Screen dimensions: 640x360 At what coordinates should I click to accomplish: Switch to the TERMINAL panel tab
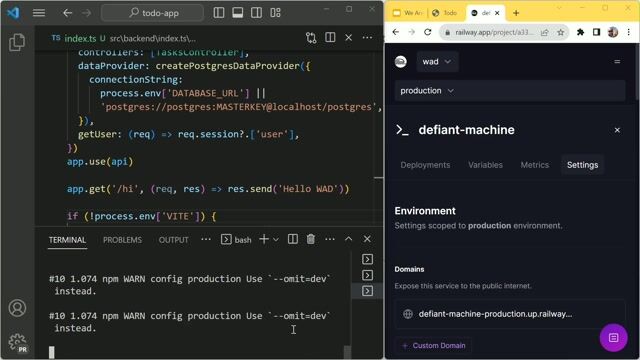(67, 240)
